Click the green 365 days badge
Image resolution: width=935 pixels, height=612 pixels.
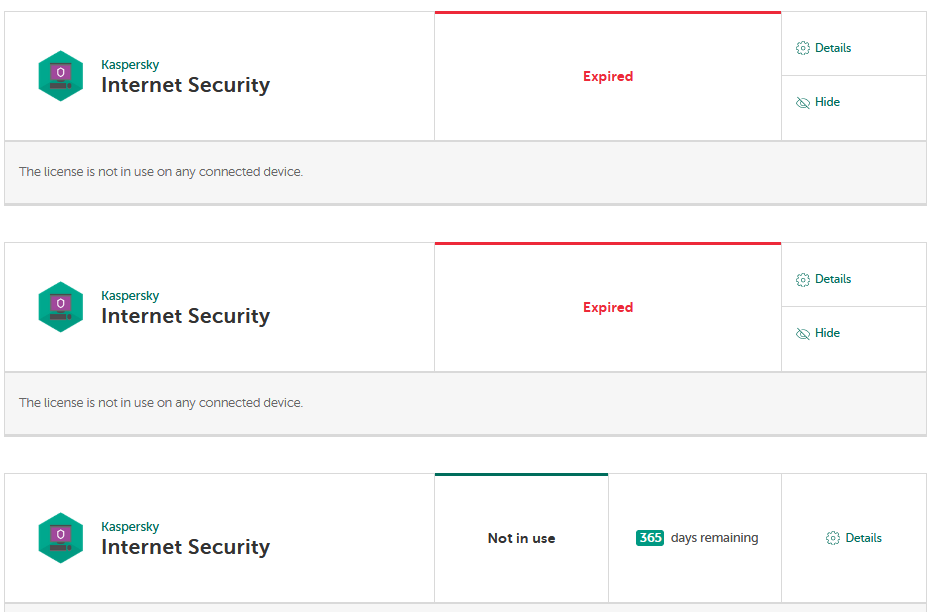pos(650,538)
